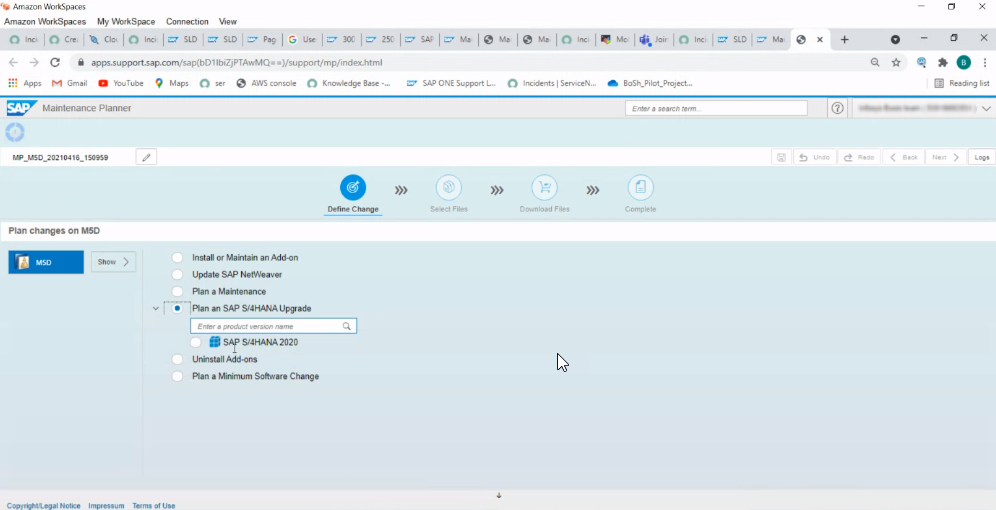Switch to the Teams 'Join' browser tab
Image resolution: width=996 pixels, height=510 pixels.
[654, 39]
